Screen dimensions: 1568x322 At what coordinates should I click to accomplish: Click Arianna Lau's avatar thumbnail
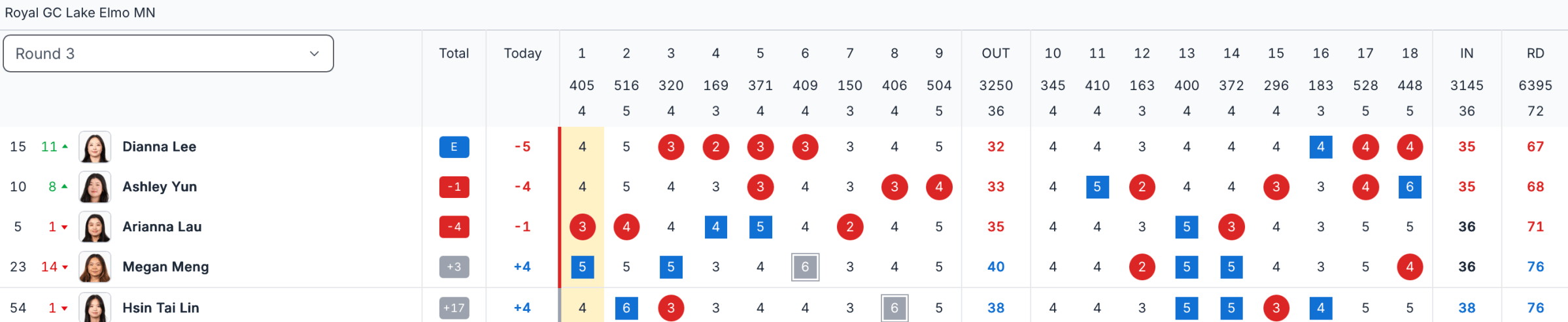click(x=95, y=227)
